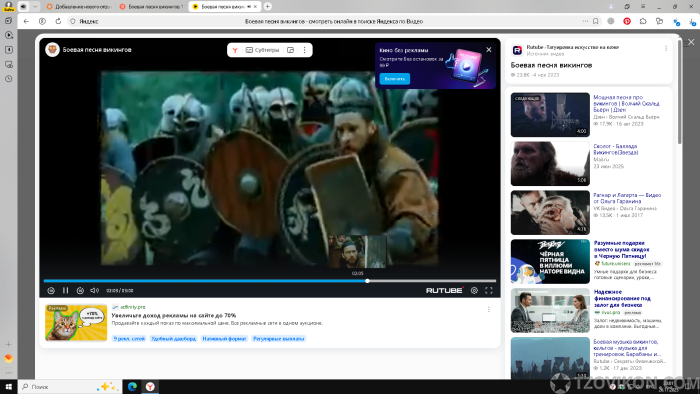The image size is (700, 394).
Task: Click the '9 рекл. сетей' tag
Action: click(129, 339)
